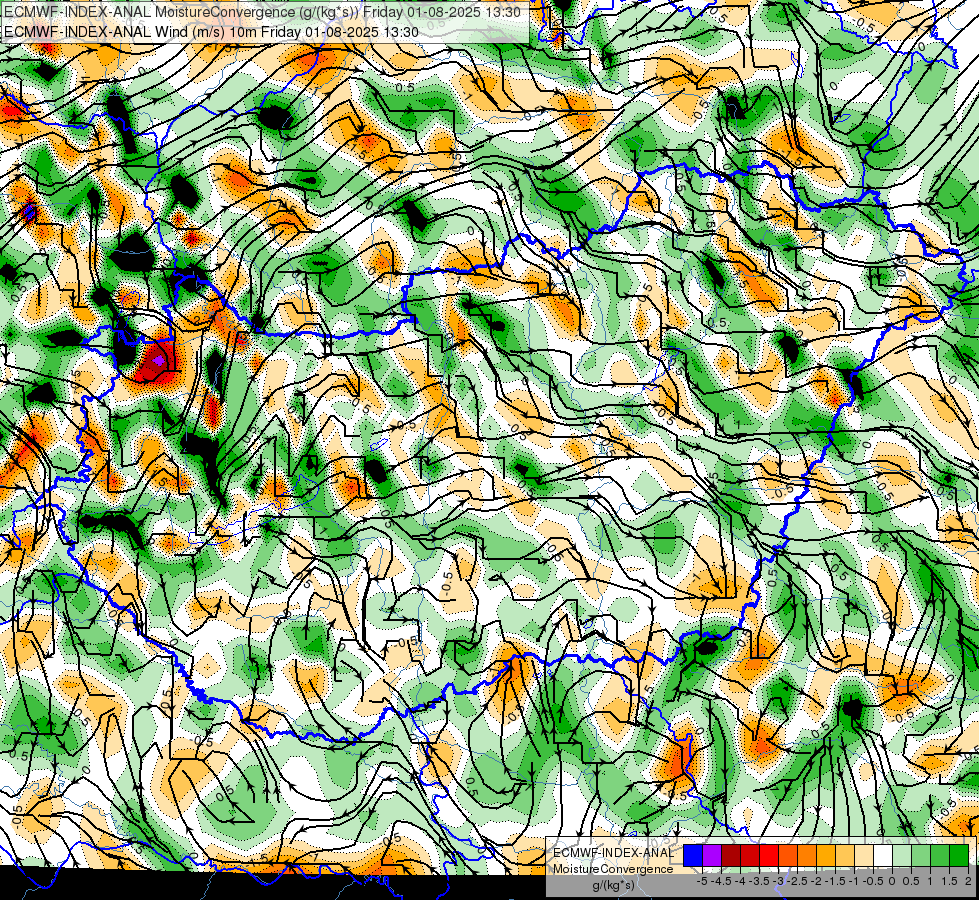Click the "-4.5" legend tick label

pyautogui.click(x=722, y=881)
